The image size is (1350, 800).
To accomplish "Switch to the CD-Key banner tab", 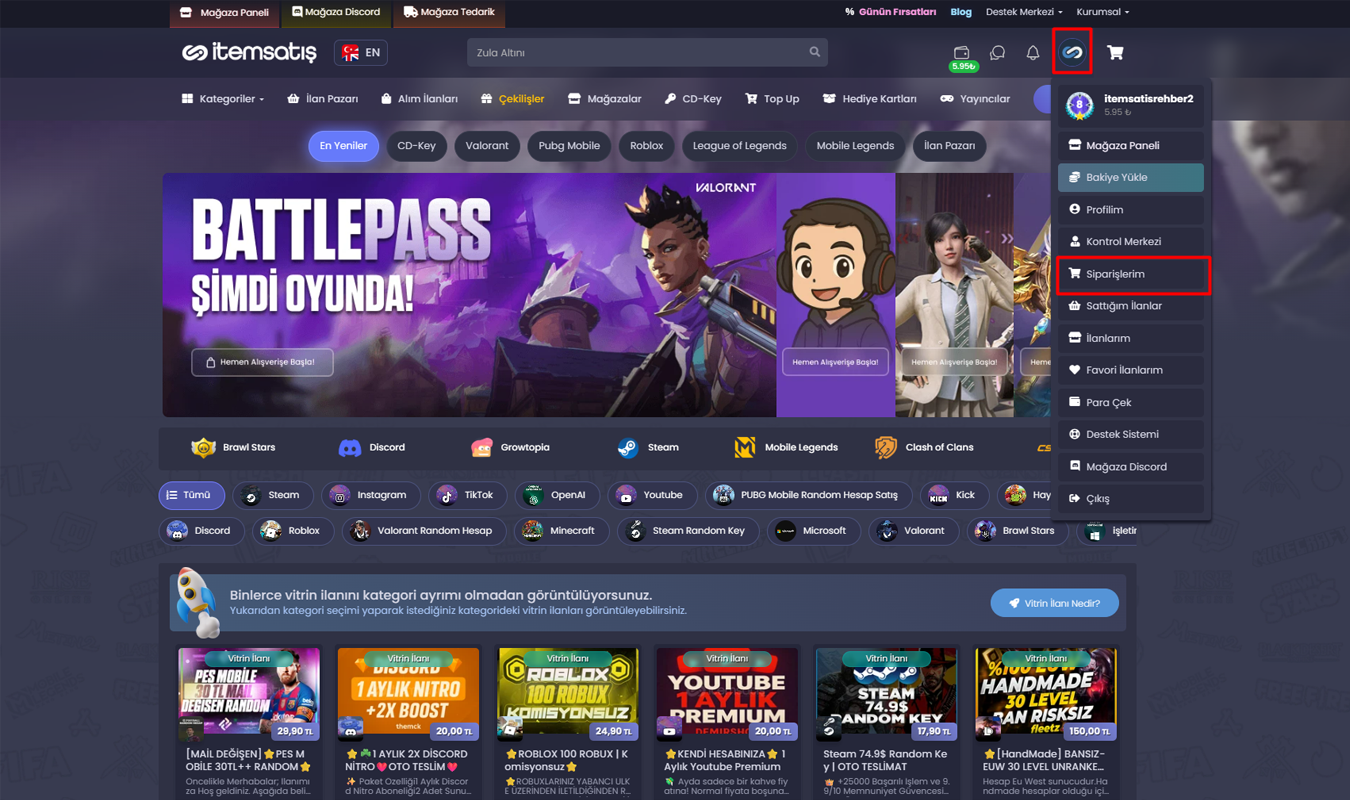I will (x=416, y=146).
